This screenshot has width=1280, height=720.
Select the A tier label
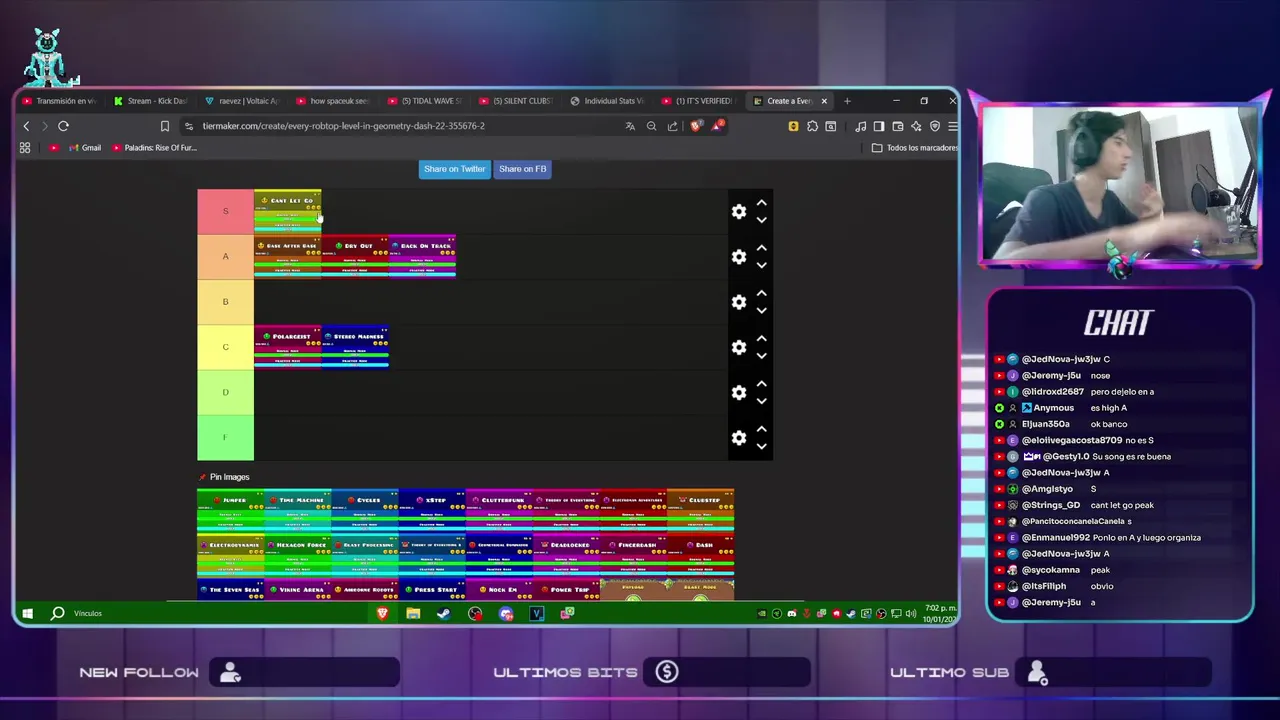coord(225,257)
